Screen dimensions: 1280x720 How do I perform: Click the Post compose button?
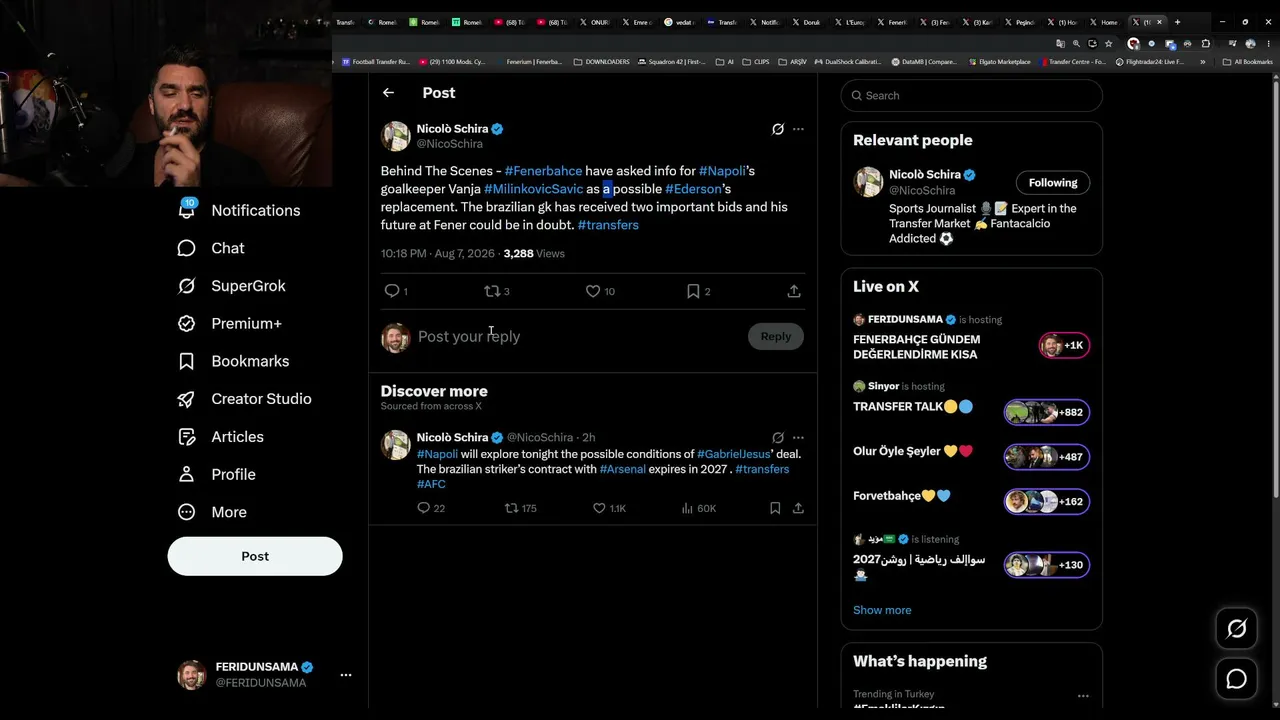[x=255, y=556]
